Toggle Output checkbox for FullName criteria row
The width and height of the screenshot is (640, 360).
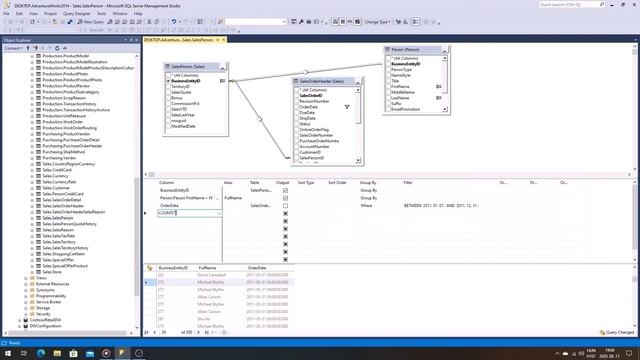click(x=285, y=198)
